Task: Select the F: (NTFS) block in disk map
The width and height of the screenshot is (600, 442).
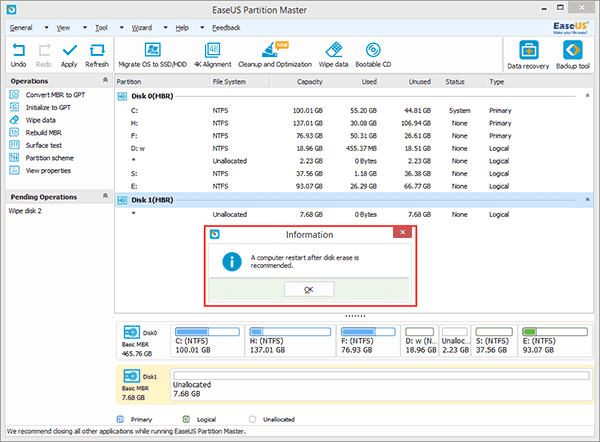Action: click(368, 341)
